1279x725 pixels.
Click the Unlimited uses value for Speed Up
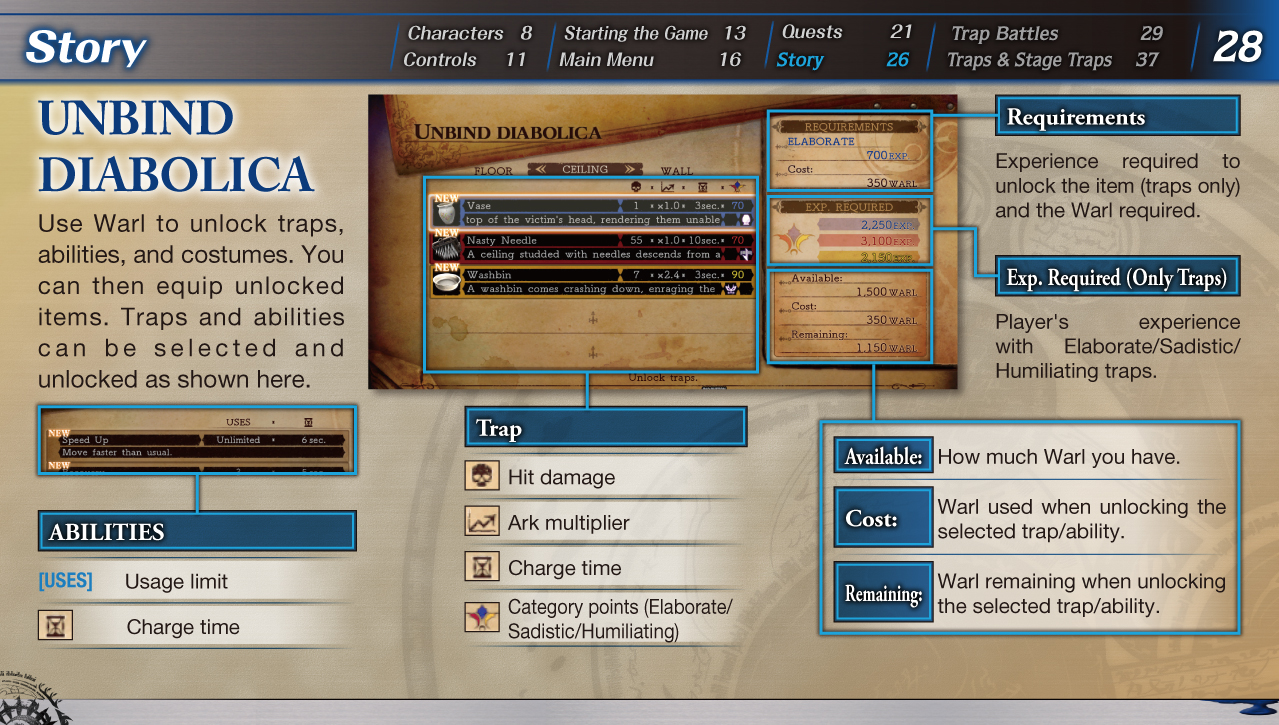(238, 440)
